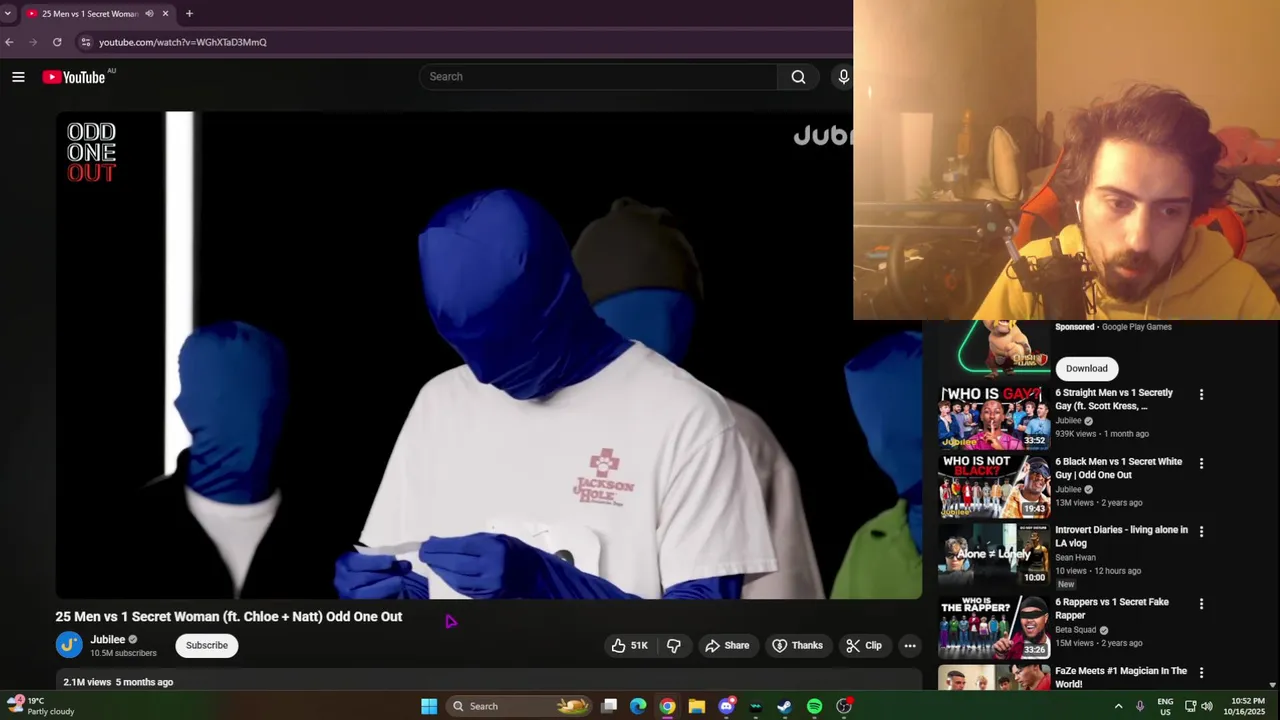Image resolution: width=1280 pixels, height=720 pixels.
Task: Open more options for 'Introvert Diaries' video
Action: coord(1201,532)
